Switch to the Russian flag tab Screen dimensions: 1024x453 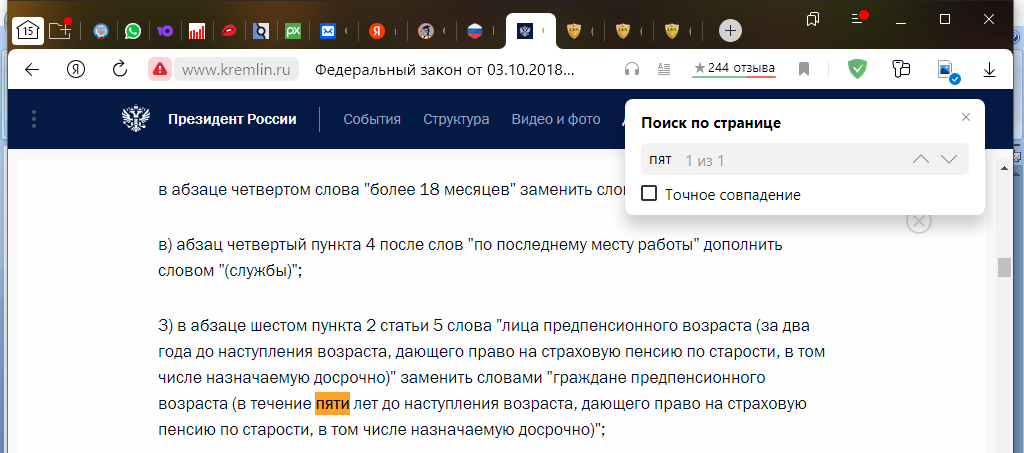pyautogui.click(x=475, y=31)
